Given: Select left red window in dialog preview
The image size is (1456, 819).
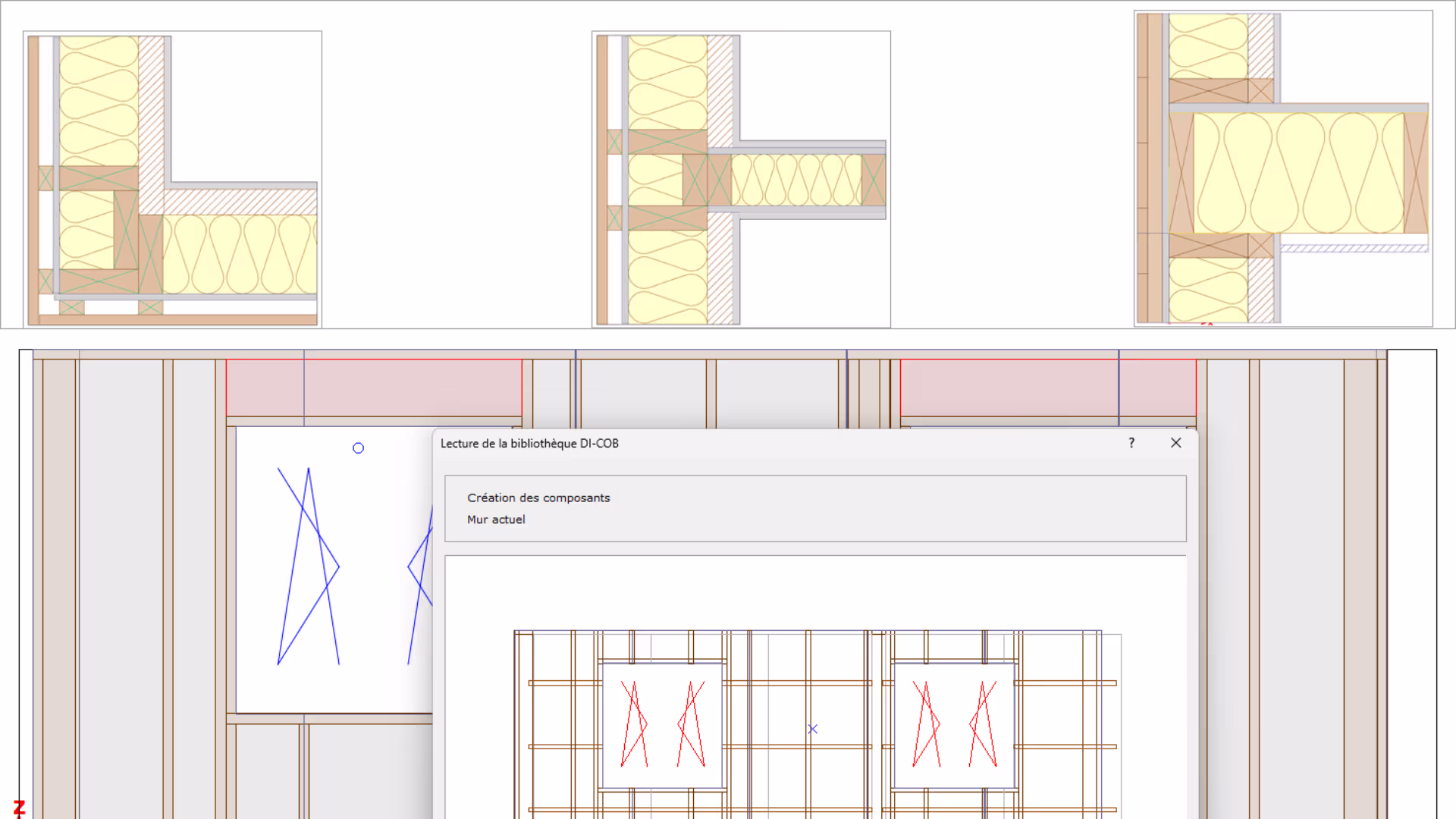Looking at the screenshot, I should [662, 725].
